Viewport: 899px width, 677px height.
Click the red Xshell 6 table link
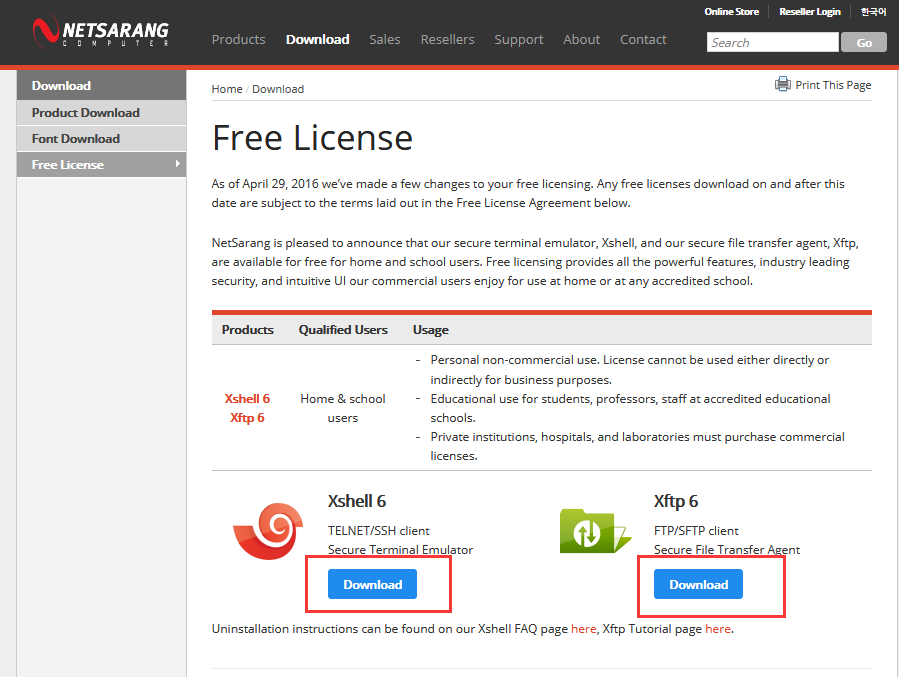pos(247,398)
